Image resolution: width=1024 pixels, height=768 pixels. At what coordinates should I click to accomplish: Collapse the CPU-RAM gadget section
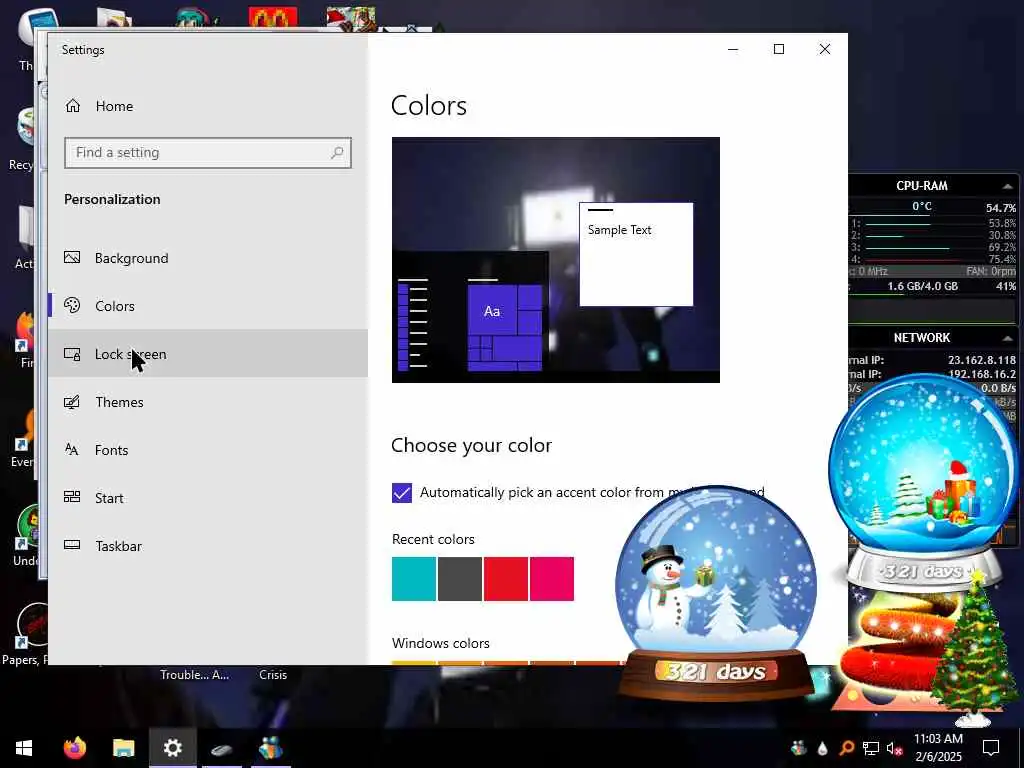point(1007,186)
